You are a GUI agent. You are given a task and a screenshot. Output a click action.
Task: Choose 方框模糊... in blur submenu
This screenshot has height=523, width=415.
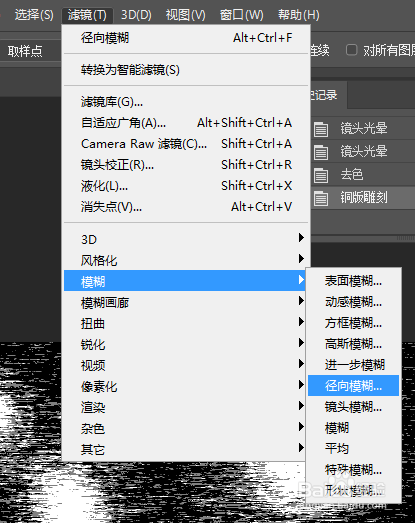[353, 323]
